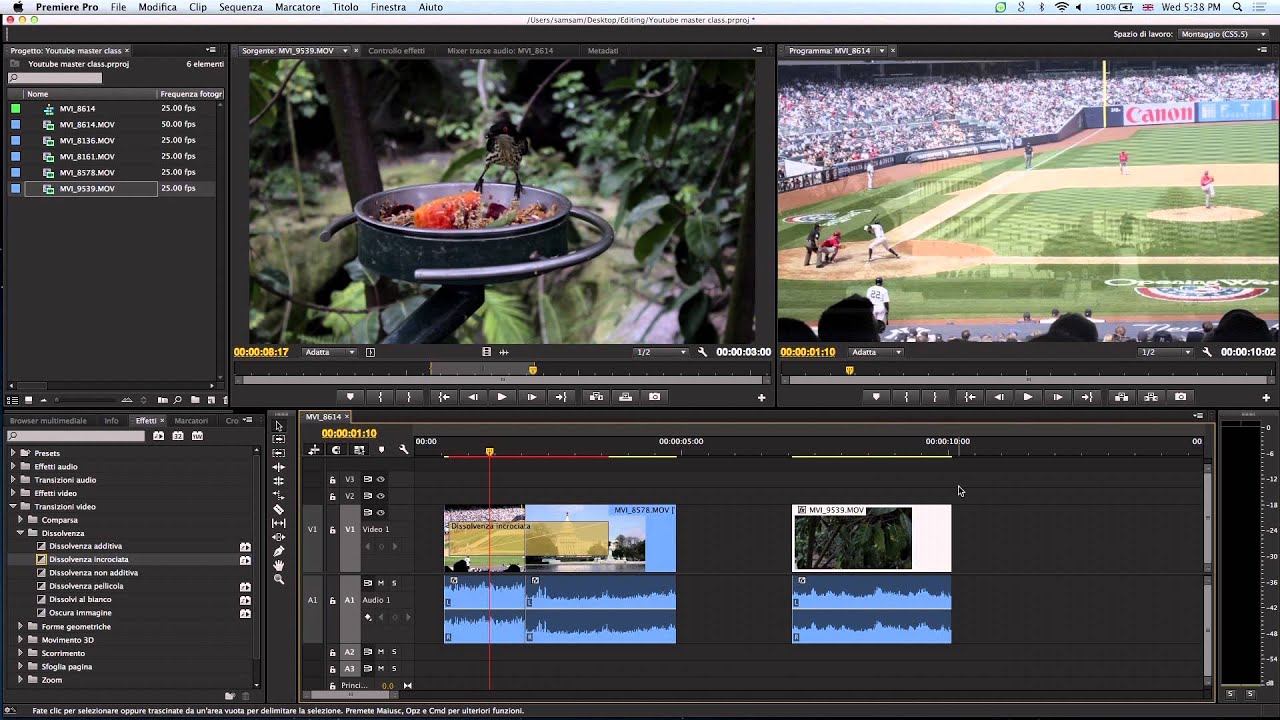
Task: Click Insert button in Source monitor
Action: [x=597, y=397]
